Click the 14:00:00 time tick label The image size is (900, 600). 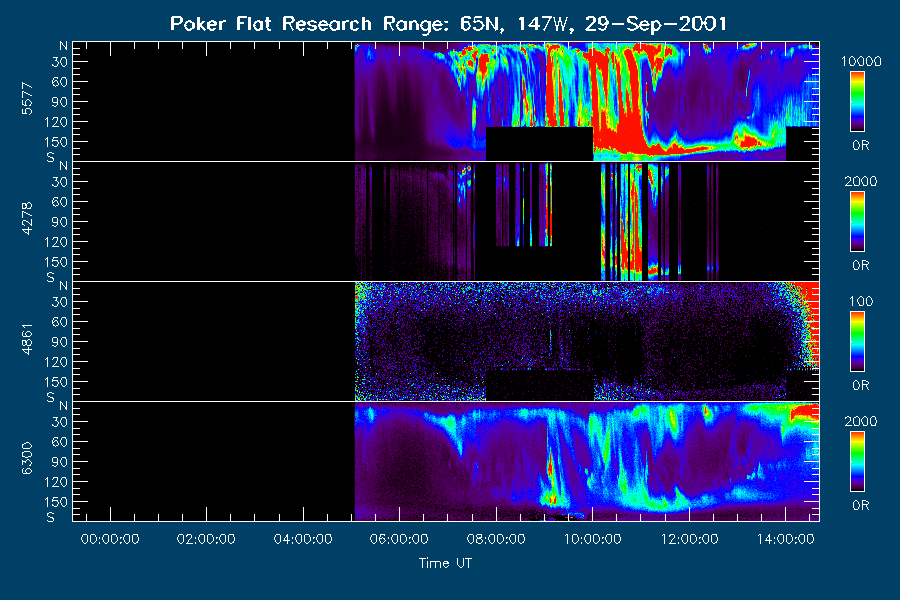coord(786,539)
